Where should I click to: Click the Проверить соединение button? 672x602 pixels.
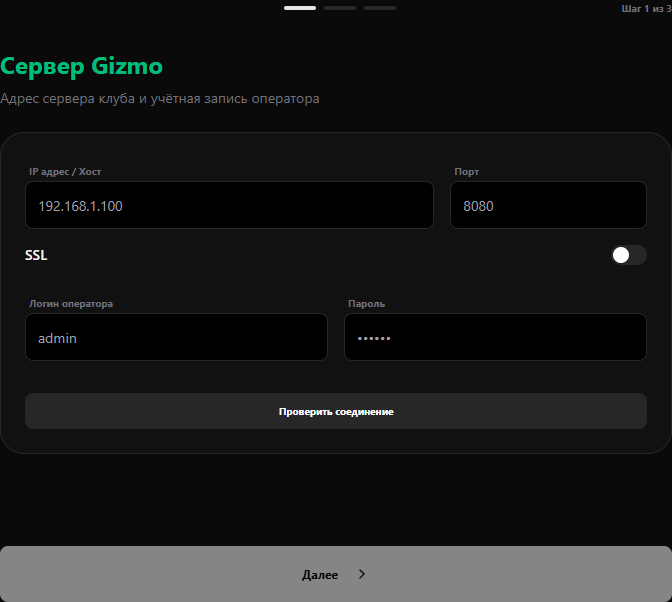click(x=336, y=411)
